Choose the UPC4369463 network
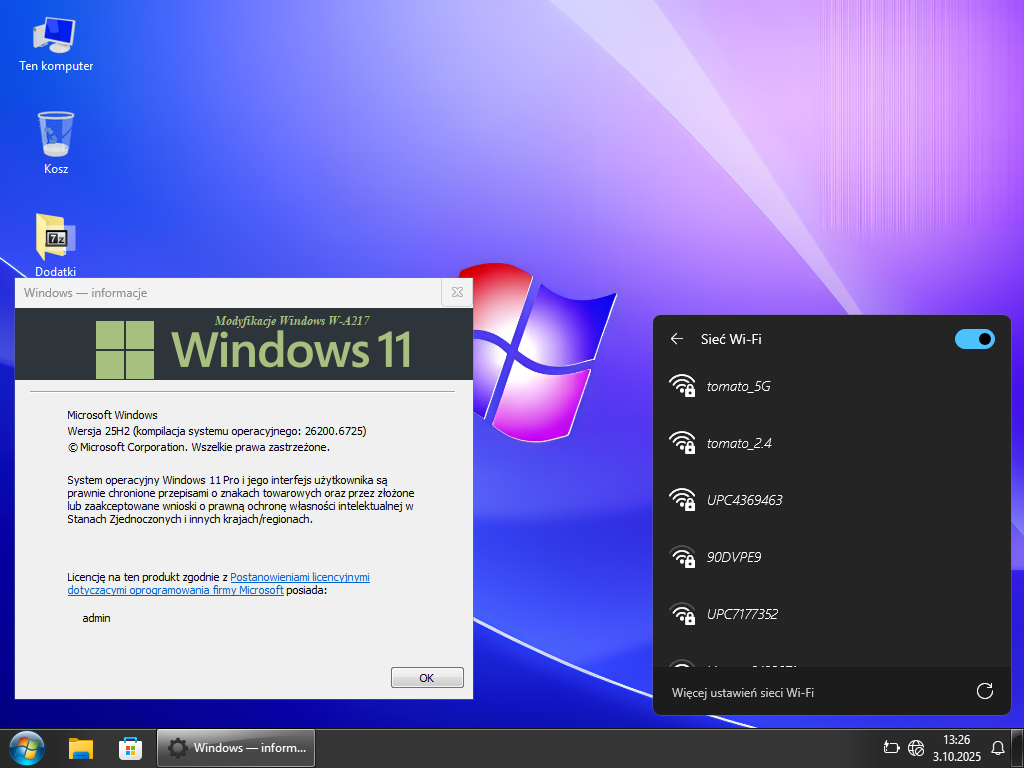 pos(744,500)
